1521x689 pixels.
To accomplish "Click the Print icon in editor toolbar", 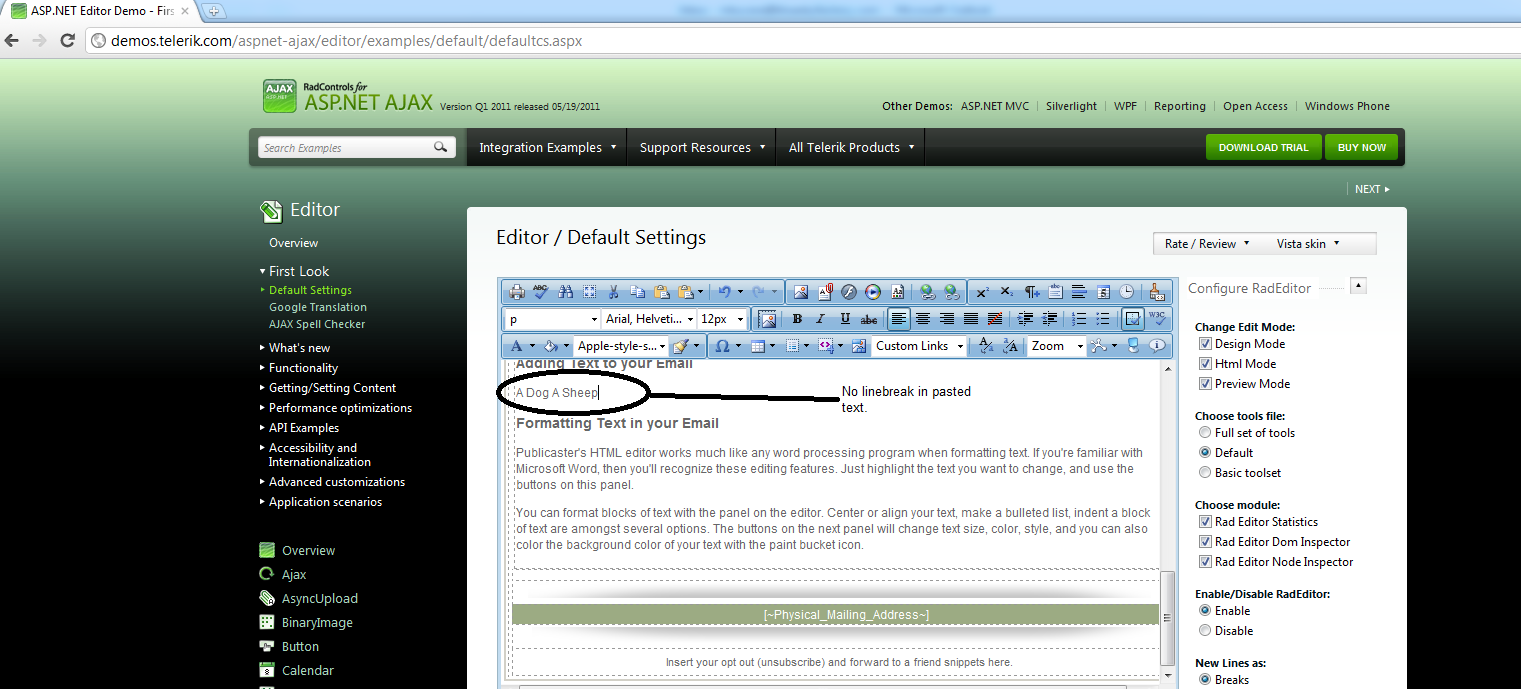I will click(517, 292).
